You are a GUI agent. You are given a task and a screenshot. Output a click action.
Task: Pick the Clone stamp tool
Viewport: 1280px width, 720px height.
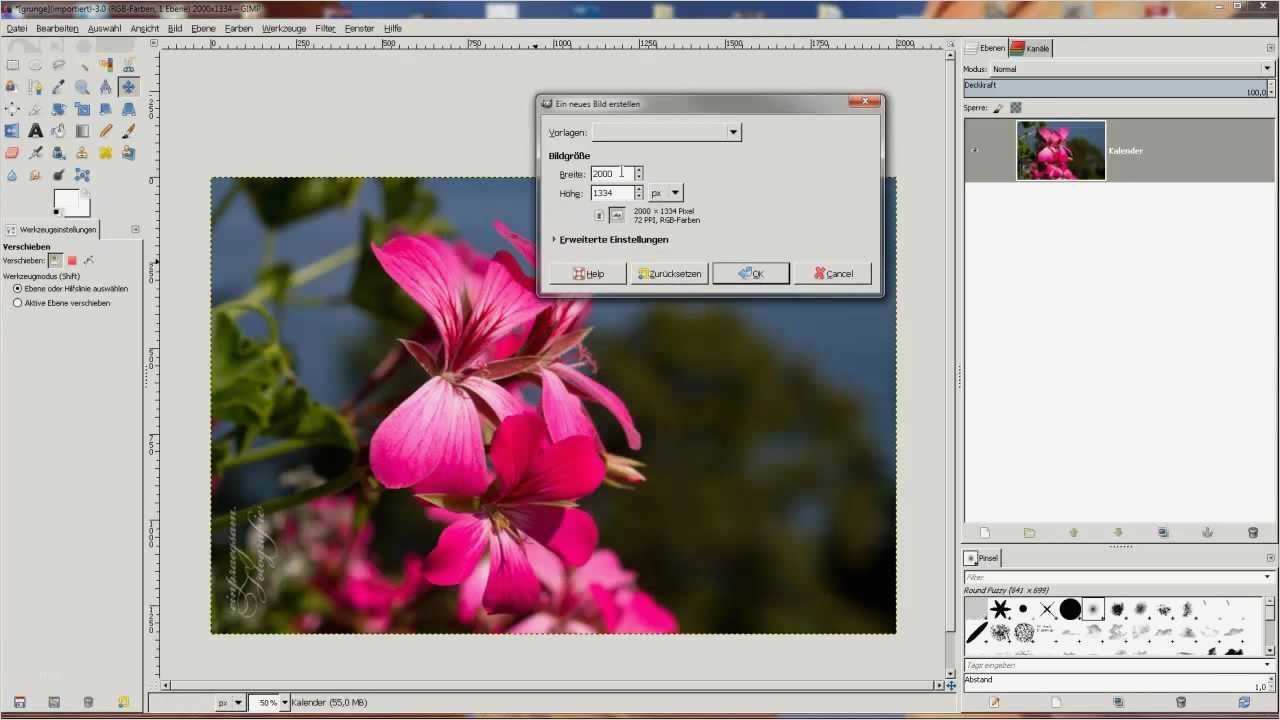(x=81, y=153)
